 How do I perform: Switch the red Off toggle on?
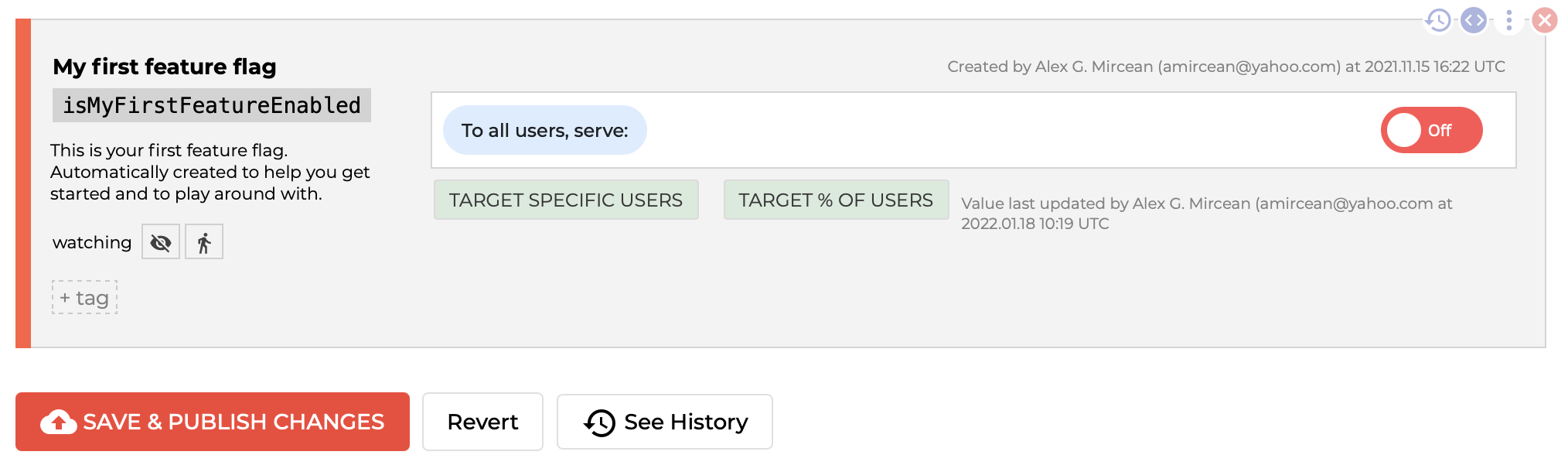click(x=1430, y=130)
